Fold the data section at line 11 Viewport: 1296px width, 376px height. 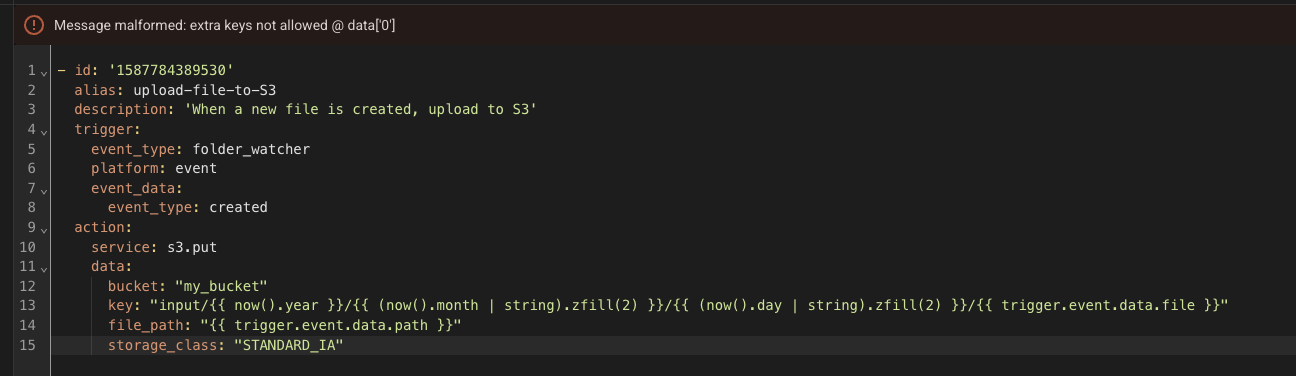45,268
